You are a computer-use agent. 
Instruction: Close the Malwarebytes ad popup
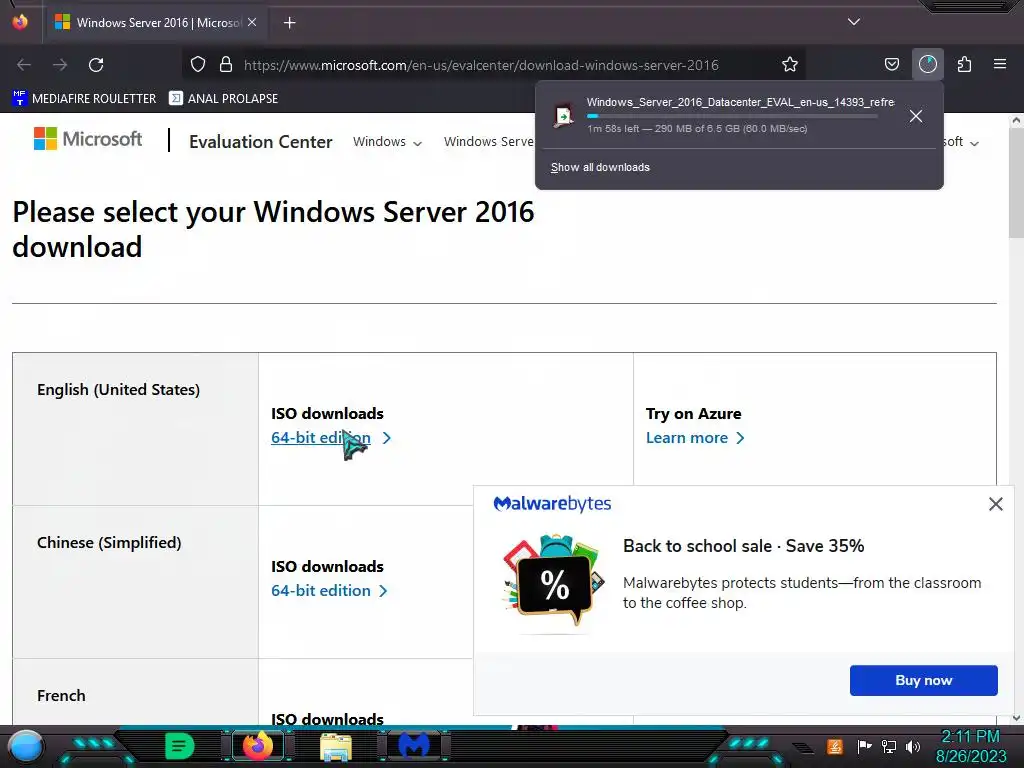pyautogui.click(x=995, y=504)
